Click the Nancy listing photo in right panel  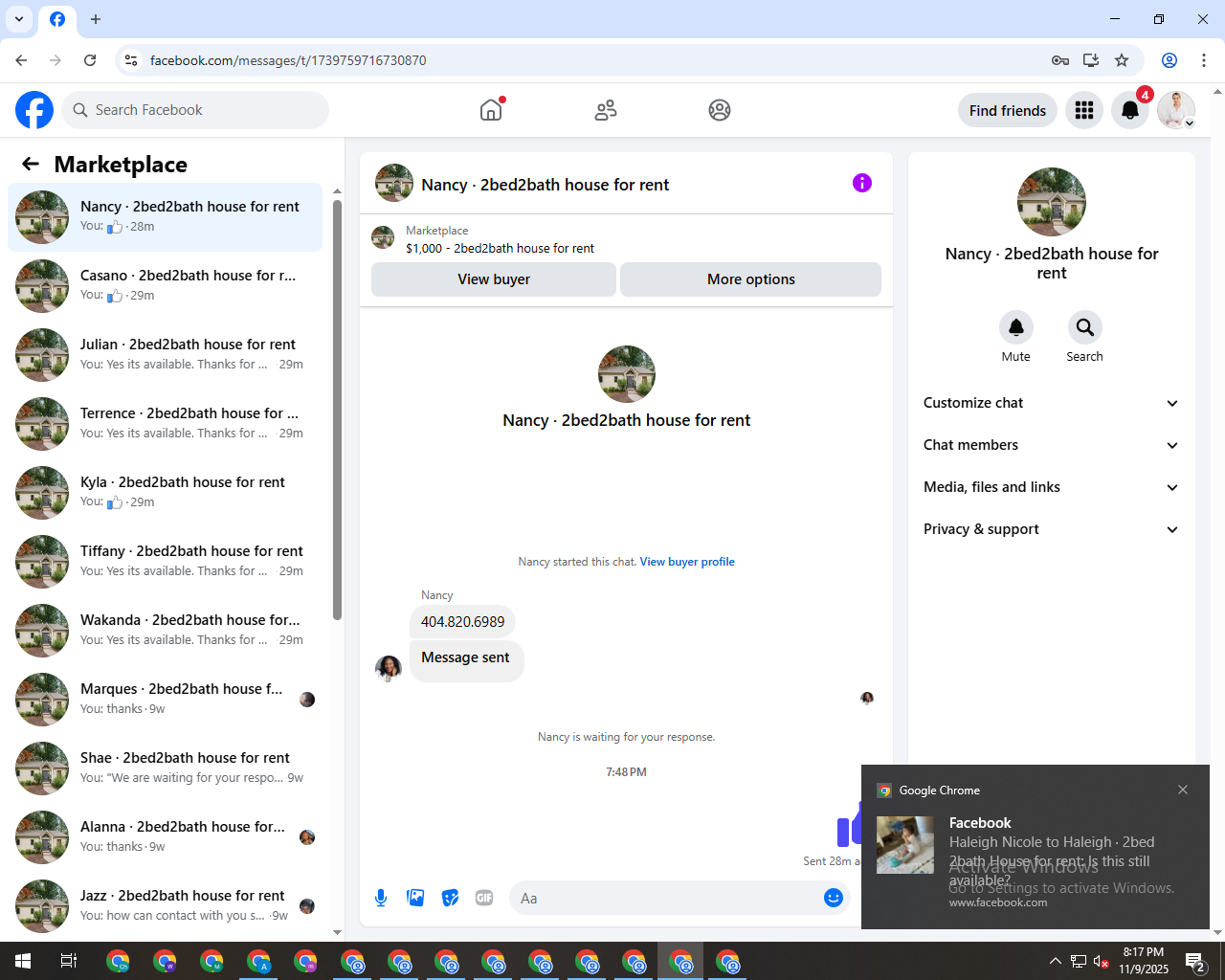(x=1052, y=202)
